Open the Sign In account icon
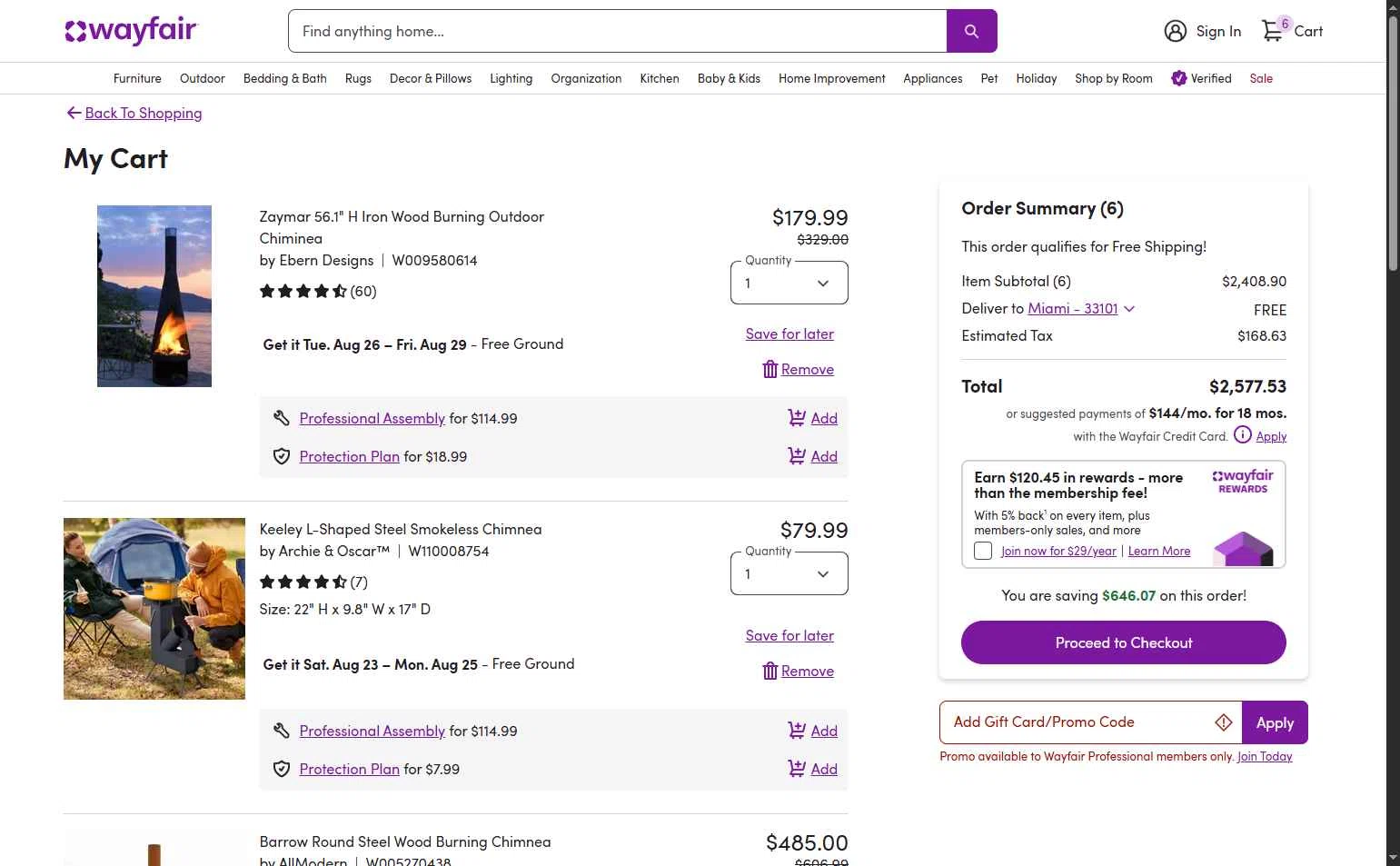 pyautogui.click(x=1175, y=31)
